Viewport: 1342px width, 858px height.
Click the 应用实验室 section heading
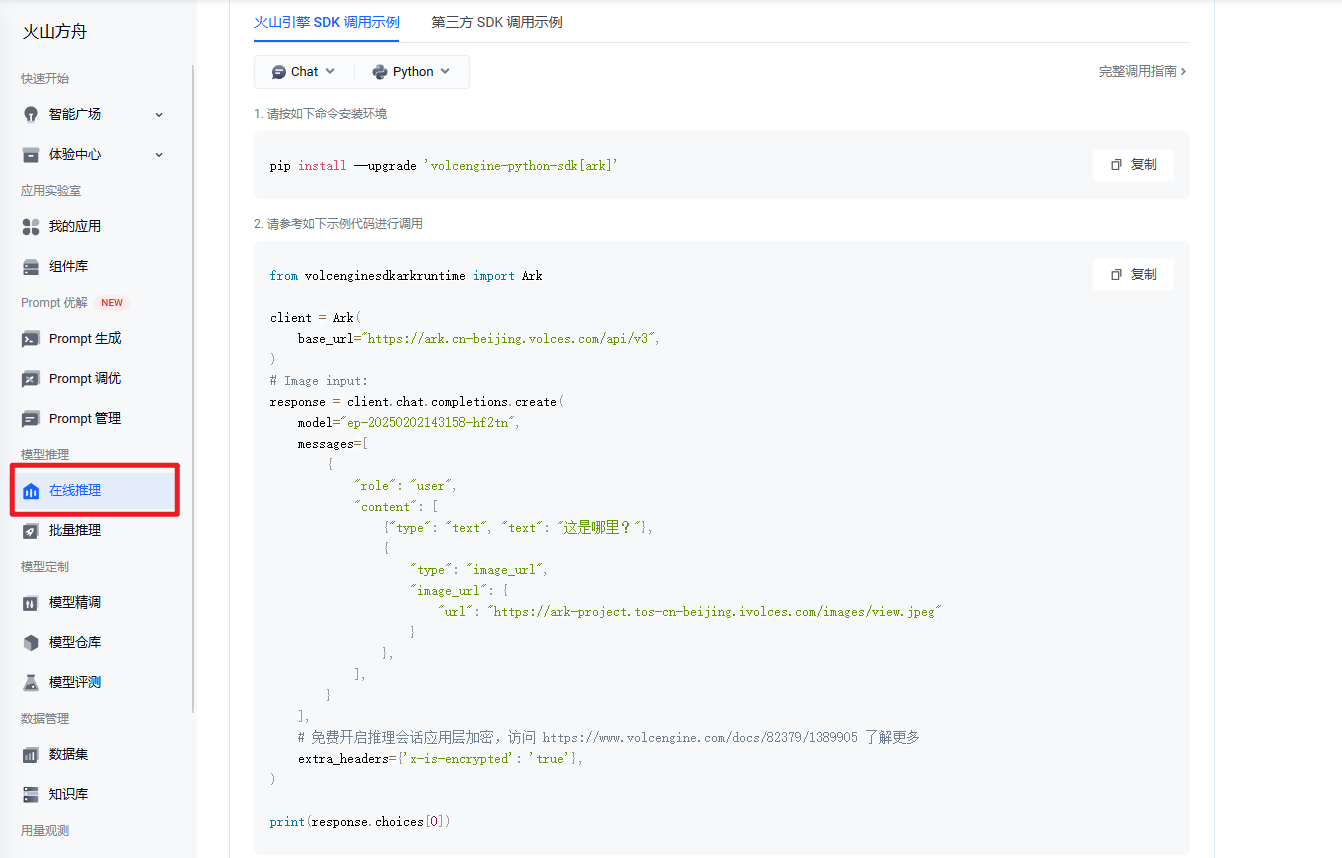pyautogui.click(x=51, y=191)
